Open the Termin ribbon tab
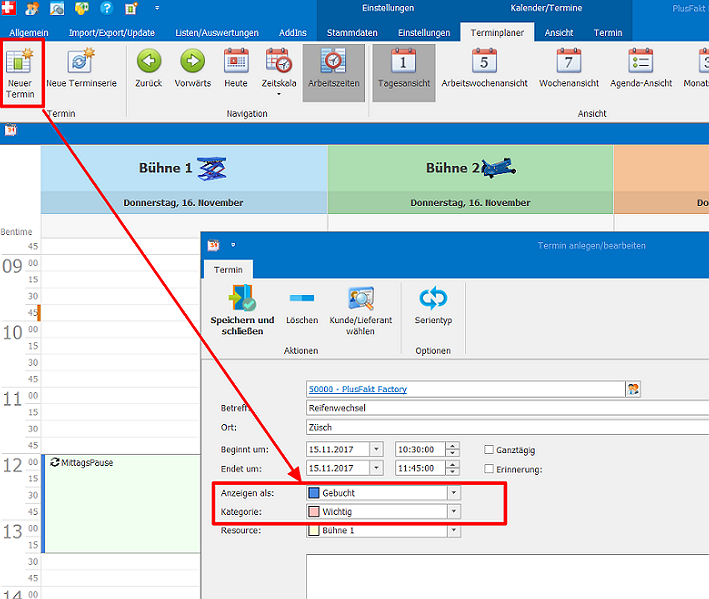709x599 pixels. coord(608,33)
